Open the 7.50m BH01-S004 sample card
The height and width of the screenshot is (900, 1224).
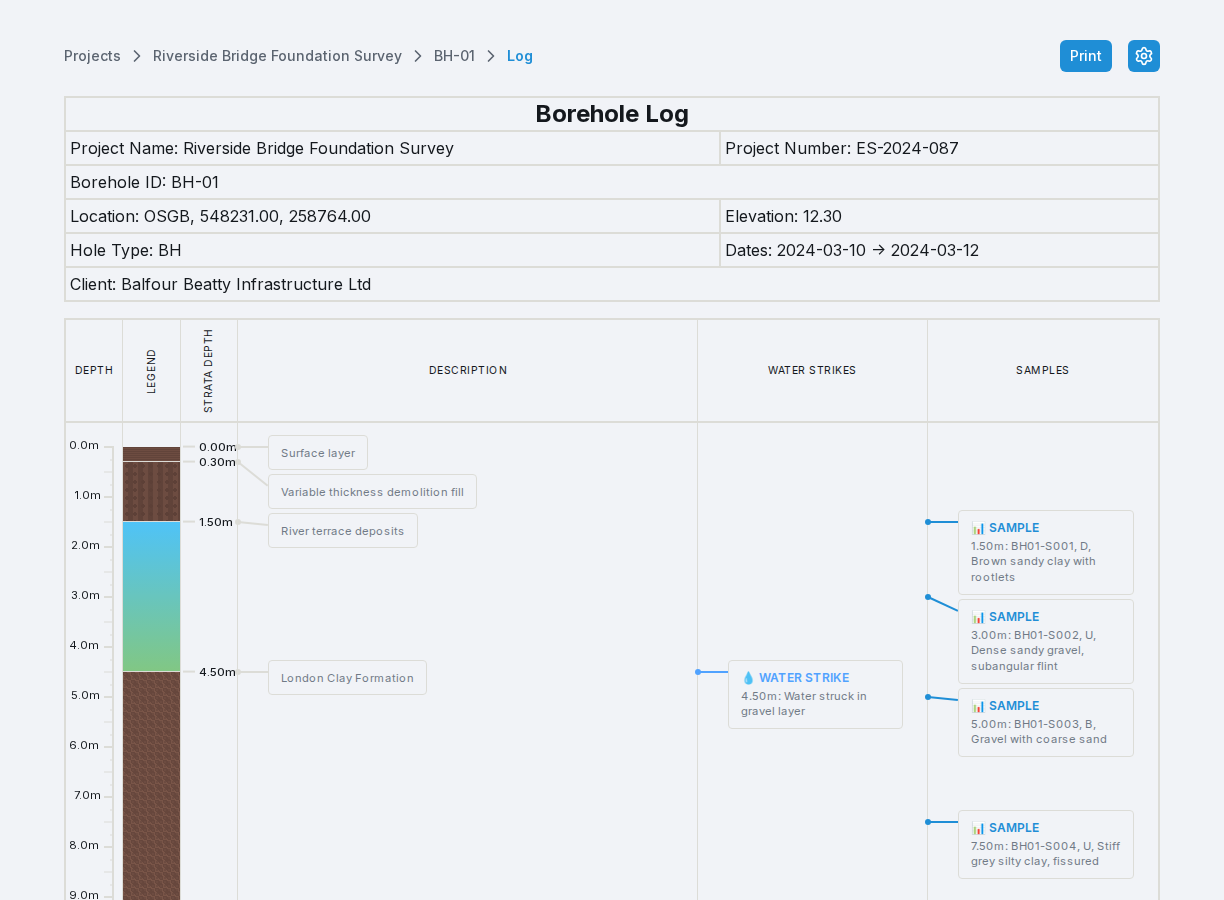point(1046,844)
